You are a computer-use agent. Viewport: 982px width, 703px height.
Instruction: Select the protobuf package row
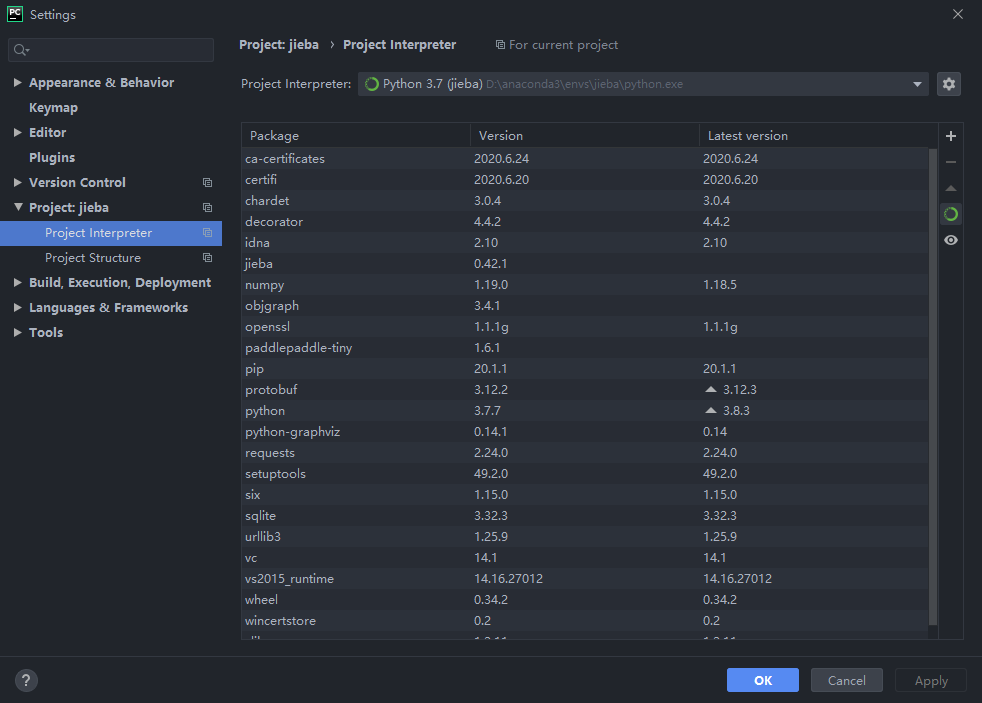click(x=585, y=389)
